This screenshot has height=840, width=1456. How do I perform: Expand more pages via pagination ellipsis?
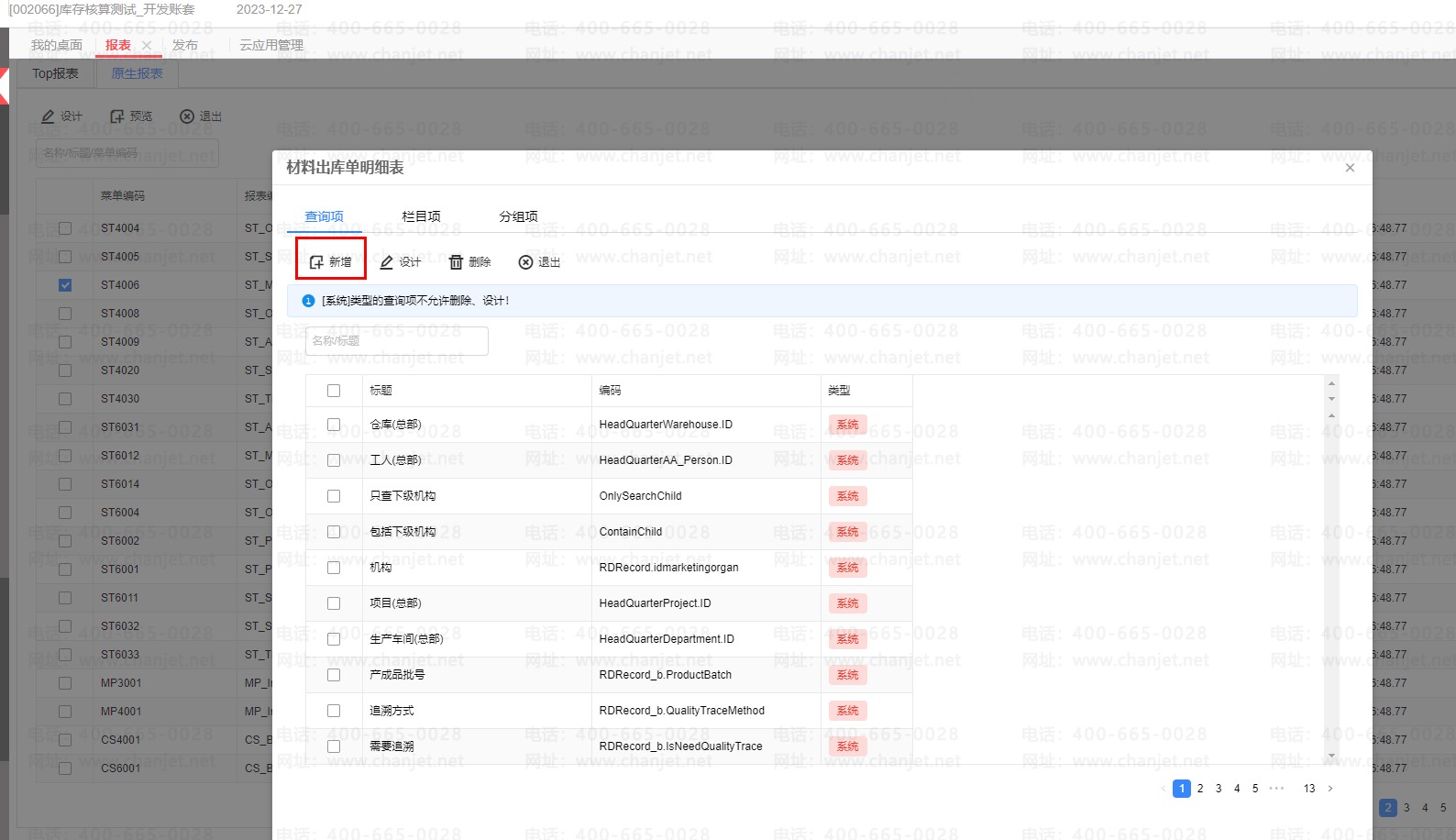point(1276,789)
